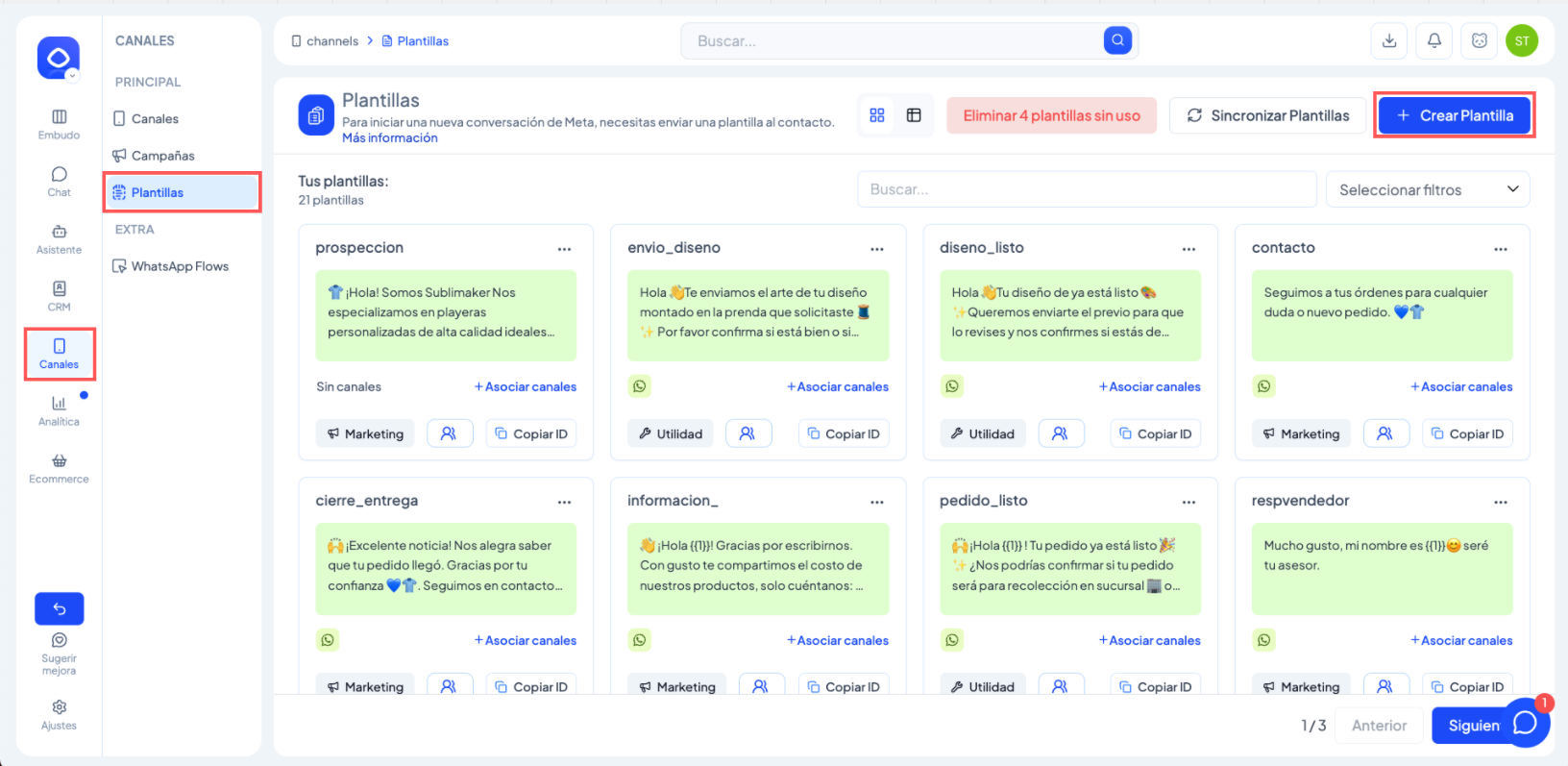Click Sincronizar Plantillas button
Viewport: 1568px width, 766px height.
[1267, 115]
